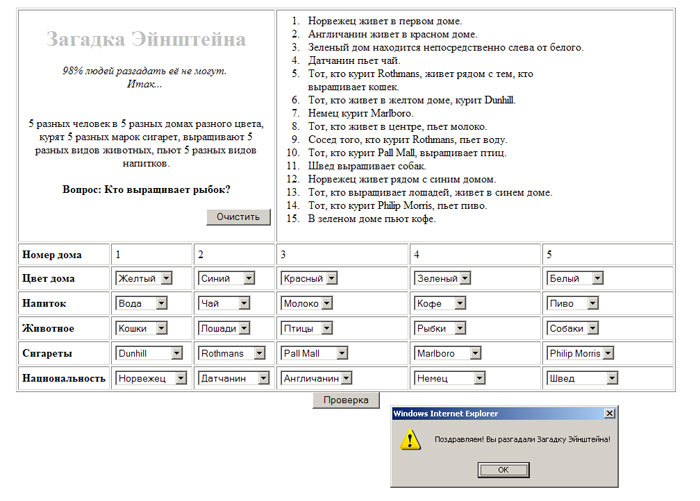The height and width of the screenshot is (501, 700).
Task: Open house 1 color dropdown showing Желтый
Action: [145, 277]
